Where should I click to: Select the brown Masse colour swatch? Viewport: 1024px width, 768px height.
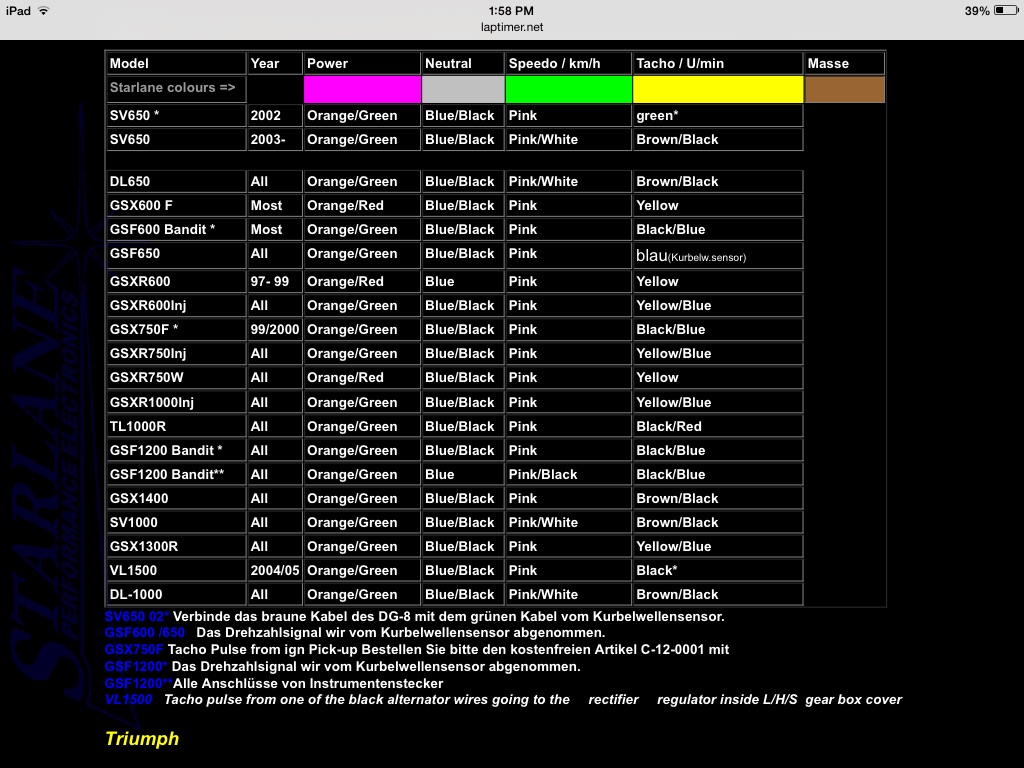tap(844, 89)
